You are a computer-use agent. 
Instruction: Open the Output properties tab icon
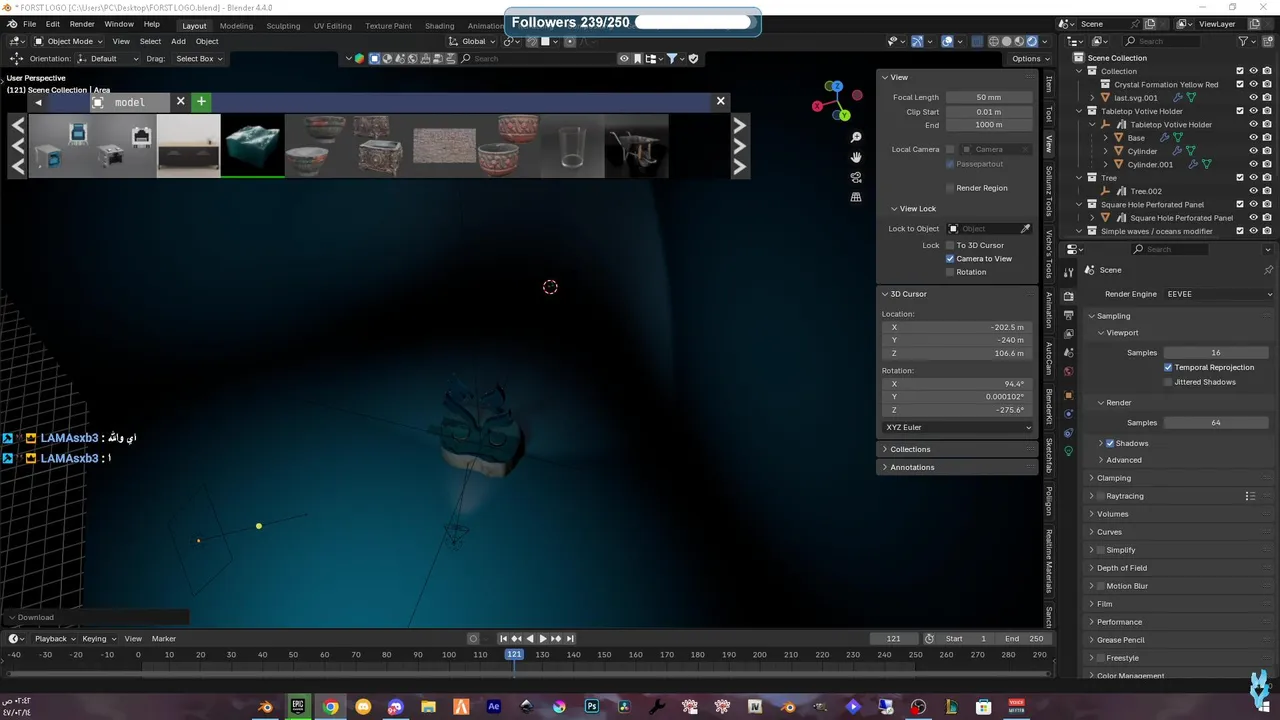click(x=1068, y=315)
